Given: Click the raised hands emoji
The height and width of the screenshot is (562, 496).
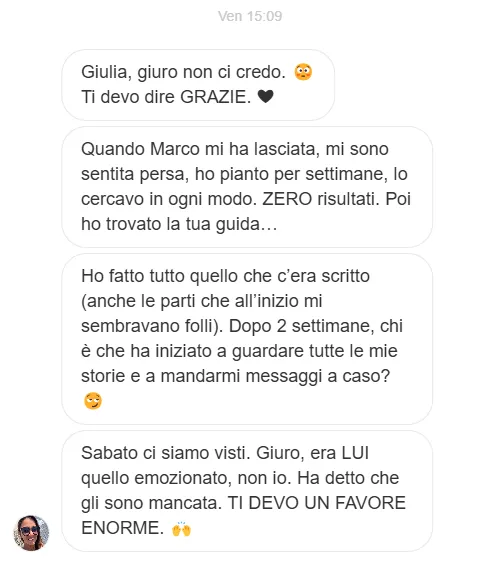Looking at the screenshot, I should [x=181, y=529].
